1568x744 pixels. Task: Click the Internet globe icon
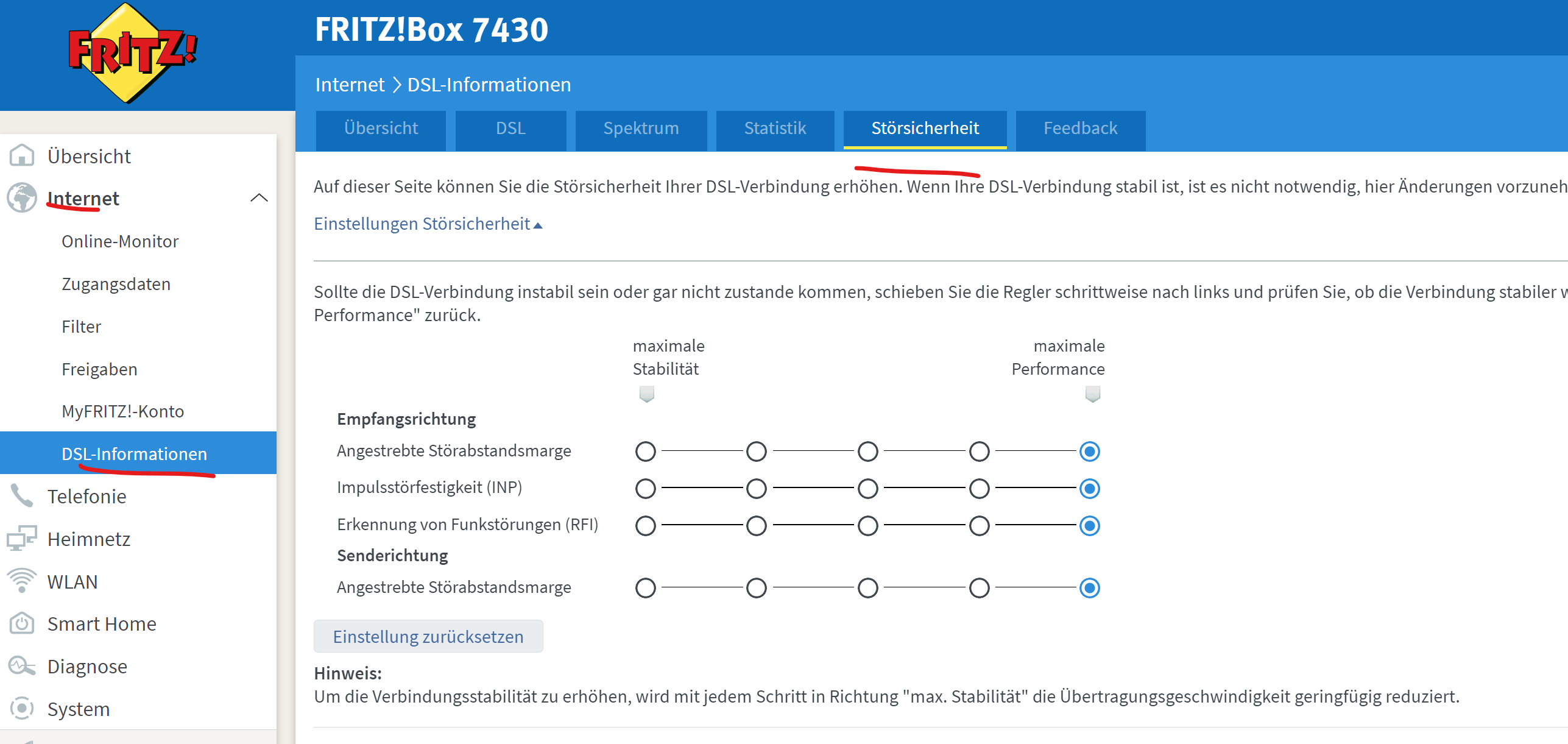coord(22,198)
